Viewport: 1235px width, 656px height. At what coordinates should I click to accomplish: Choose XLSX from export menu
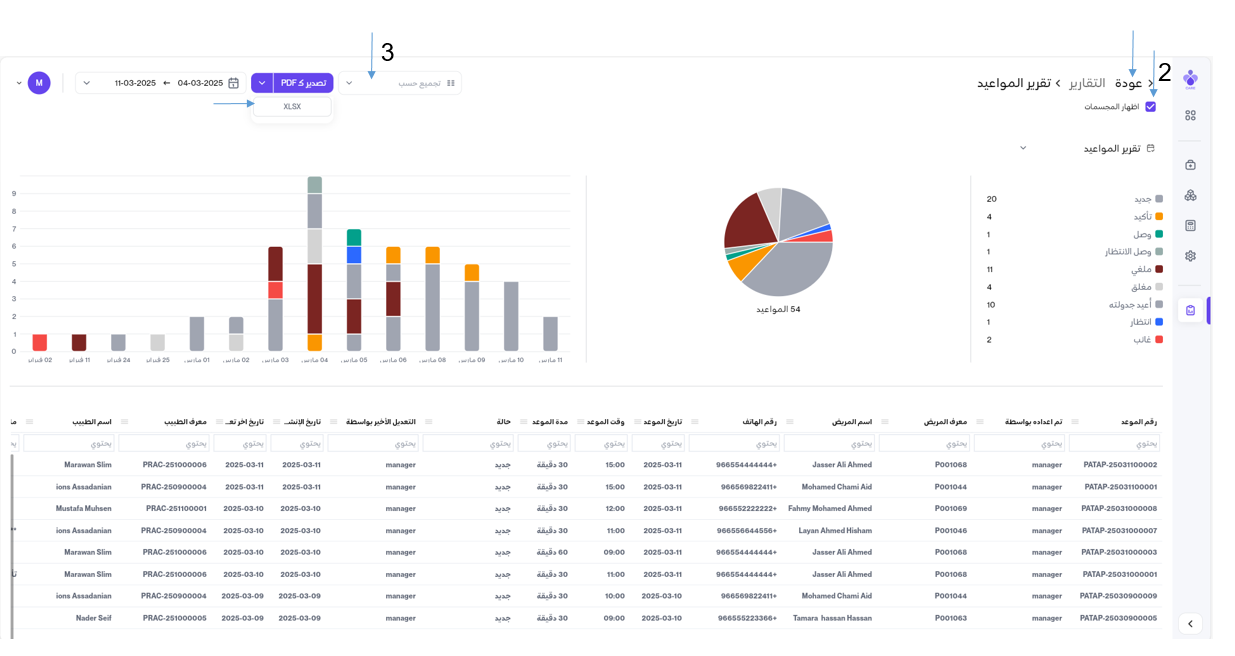[292, 107]
